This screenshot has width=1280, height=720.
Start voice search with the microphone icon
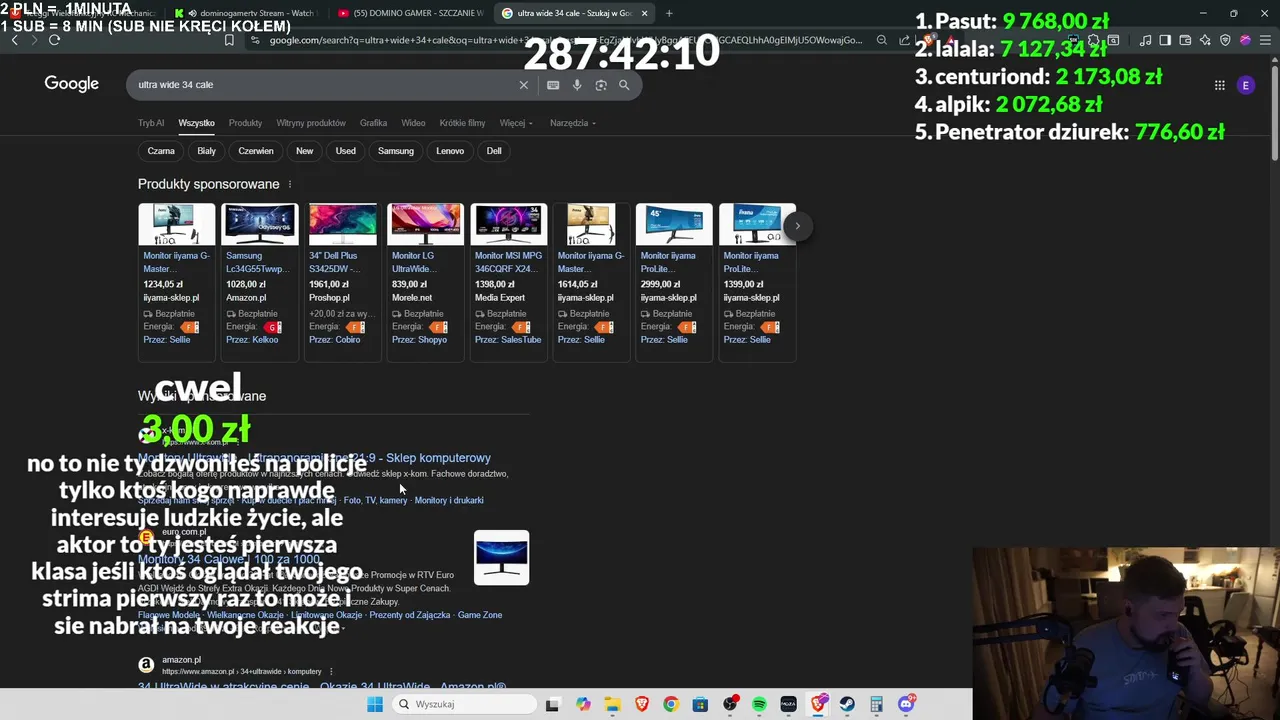577,85
